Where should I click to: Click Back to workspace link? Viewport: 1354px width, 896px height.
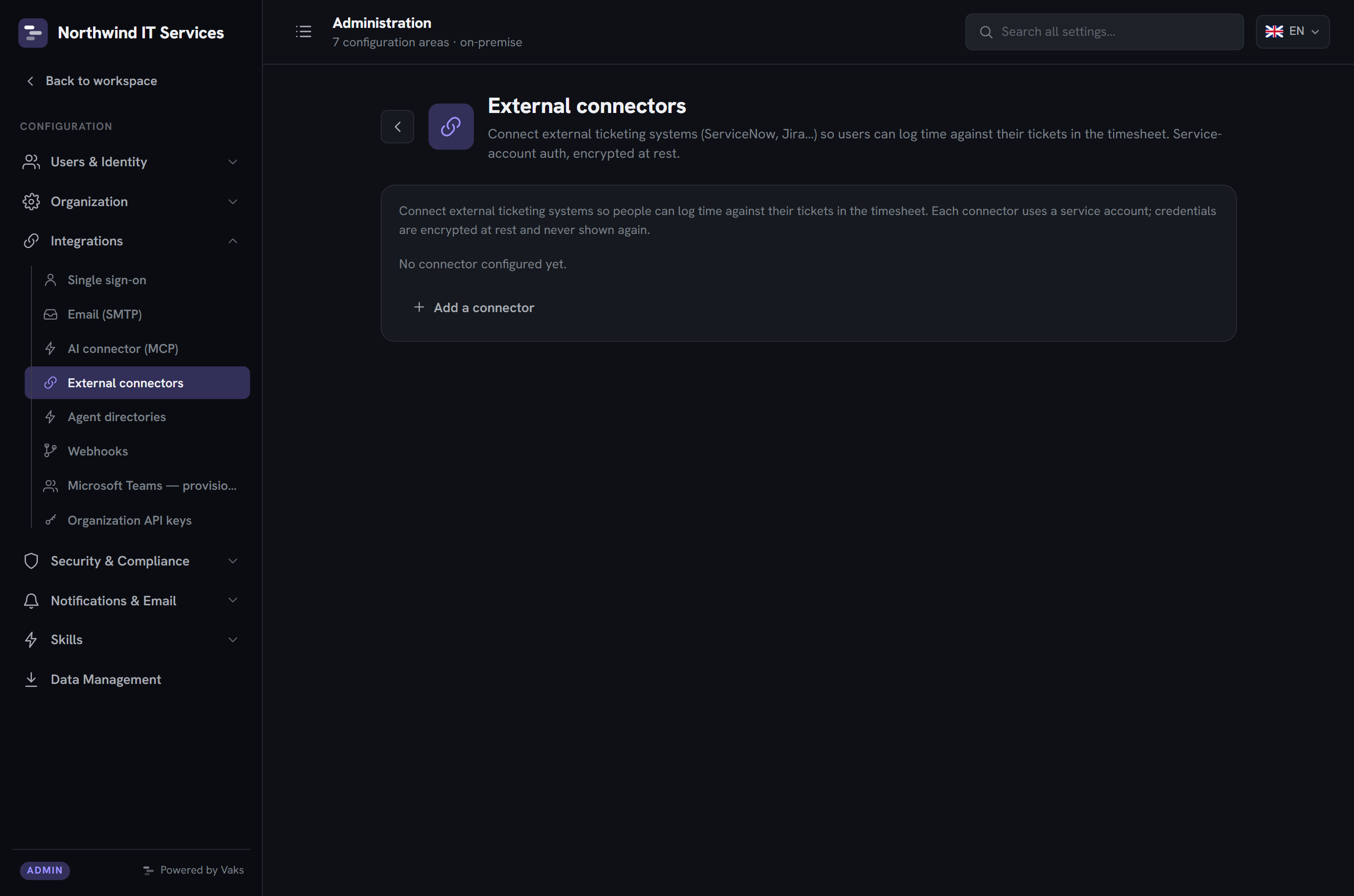92,81
